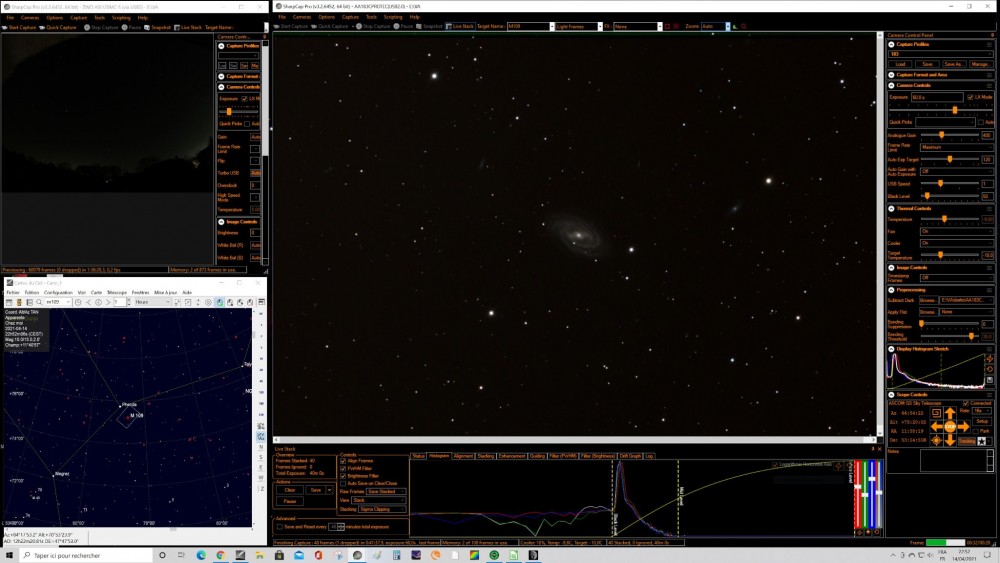Open the scope Rate dropdown

[982, 411]
